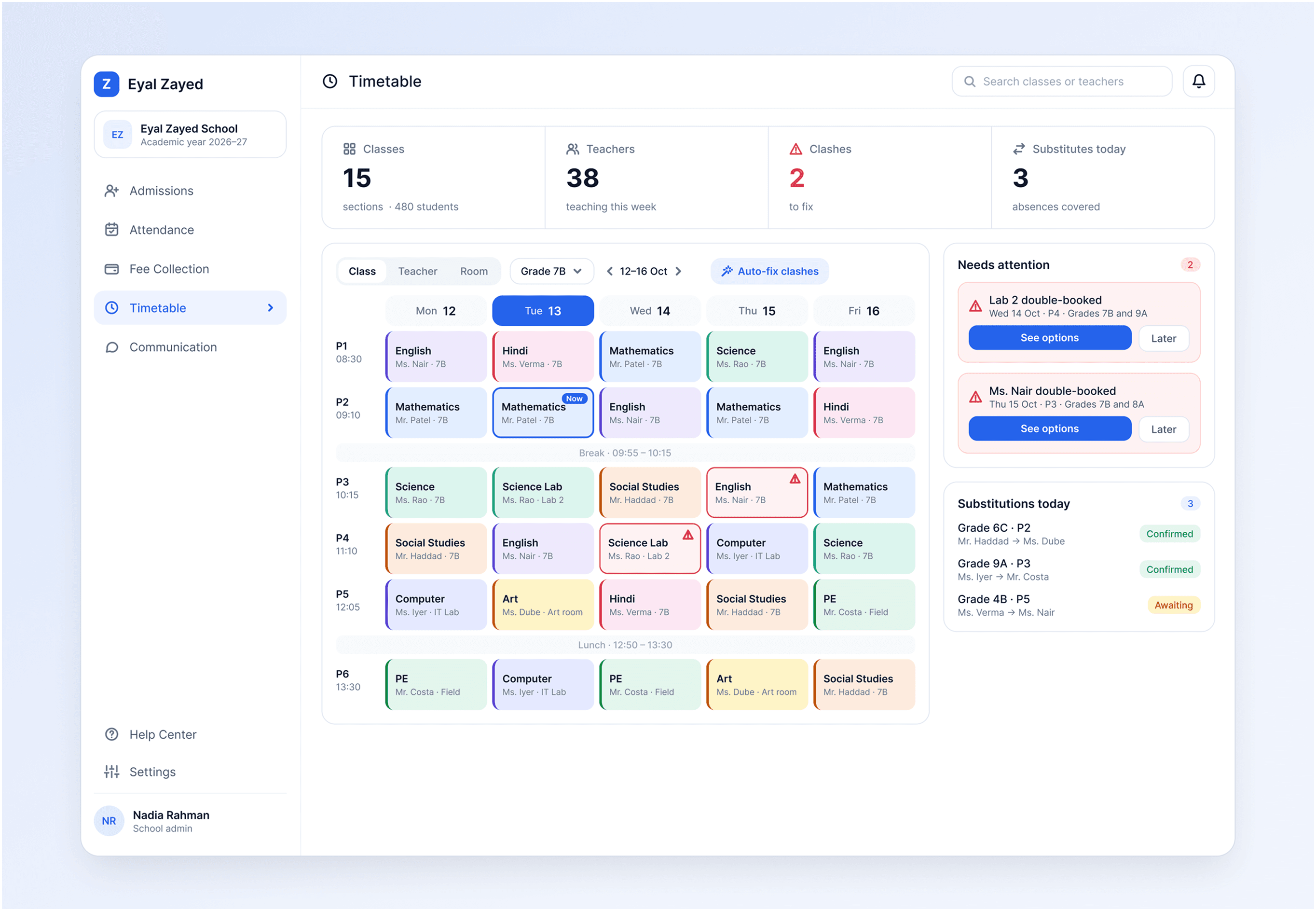
Task: Click the NR user avatar
Action: click(x=109, y=821)
